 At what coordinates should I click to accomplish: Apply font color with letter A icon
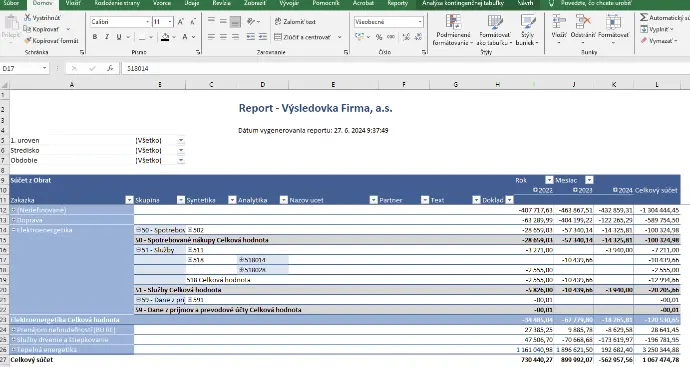coord(185,37)
